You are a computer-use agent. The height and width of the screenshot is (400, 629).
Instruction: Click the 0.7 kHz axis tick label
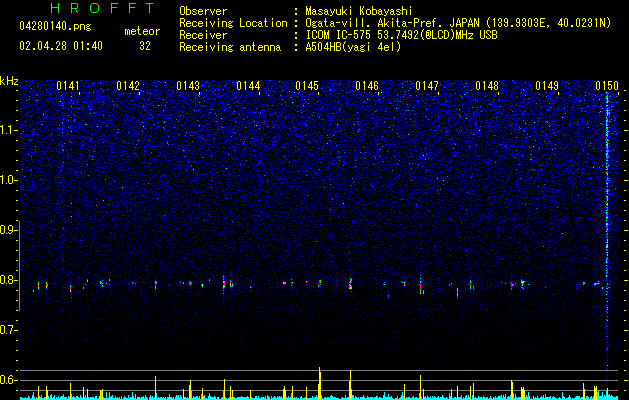coord(7,330)
